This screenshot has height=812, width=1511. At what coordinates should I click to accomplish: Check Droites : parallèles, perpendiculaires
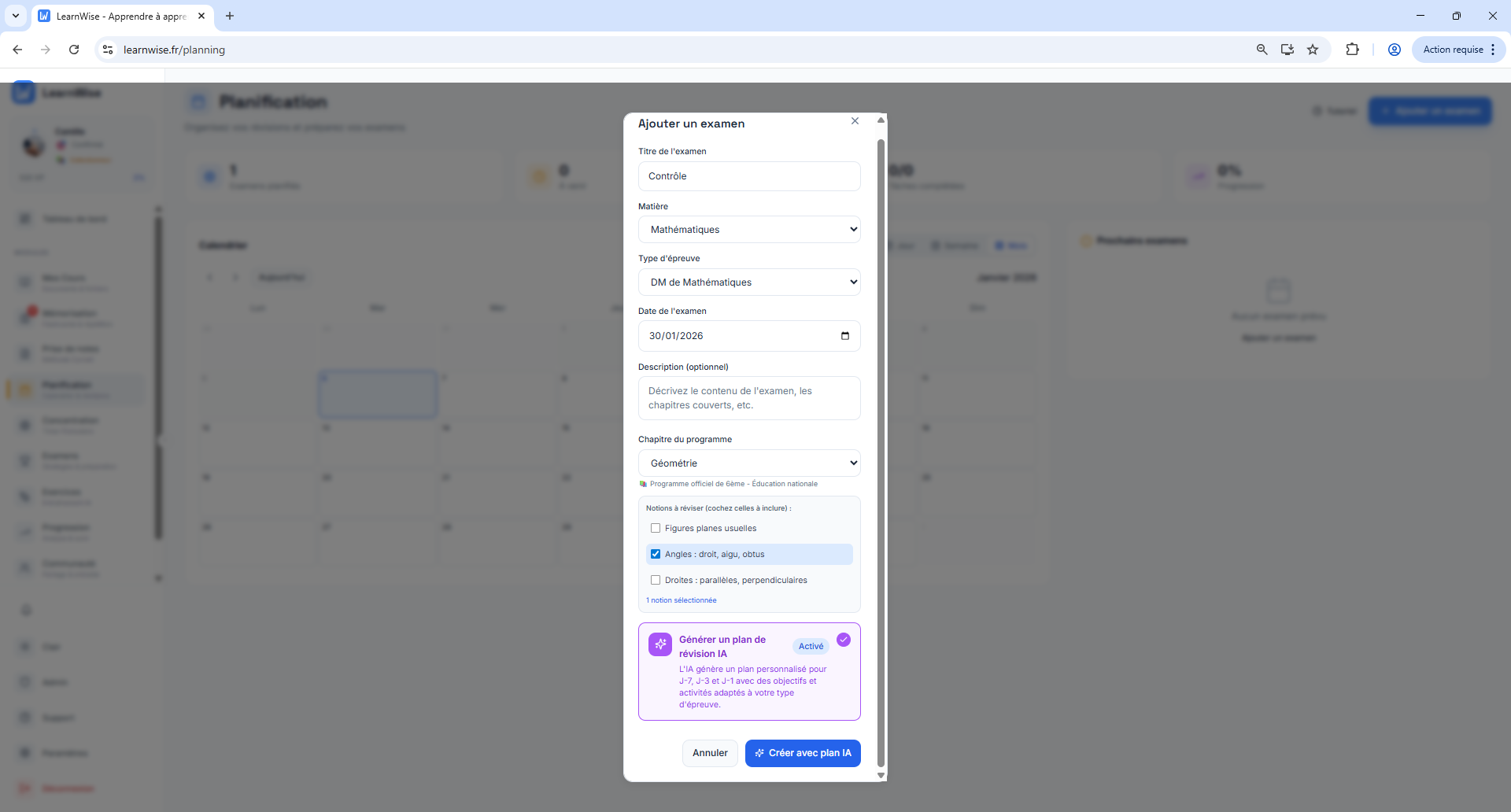pos(656,581)
